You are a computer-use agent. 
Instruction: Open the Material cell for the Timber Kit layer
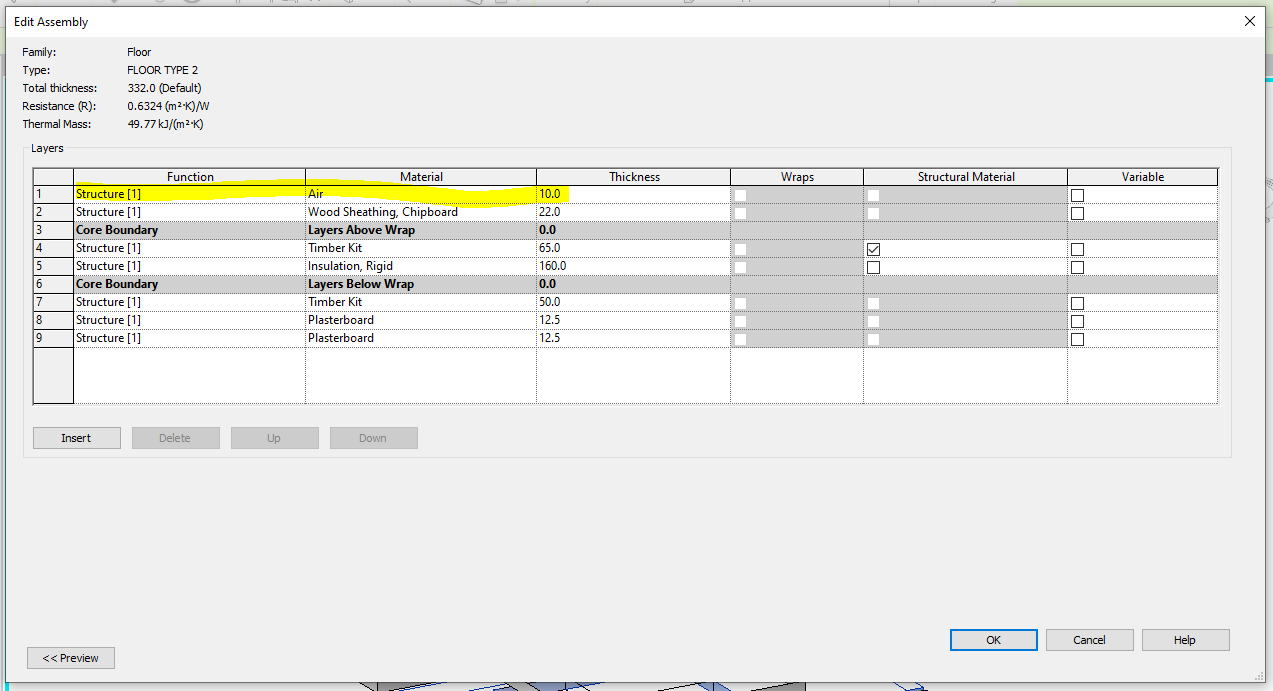point(421,247)
